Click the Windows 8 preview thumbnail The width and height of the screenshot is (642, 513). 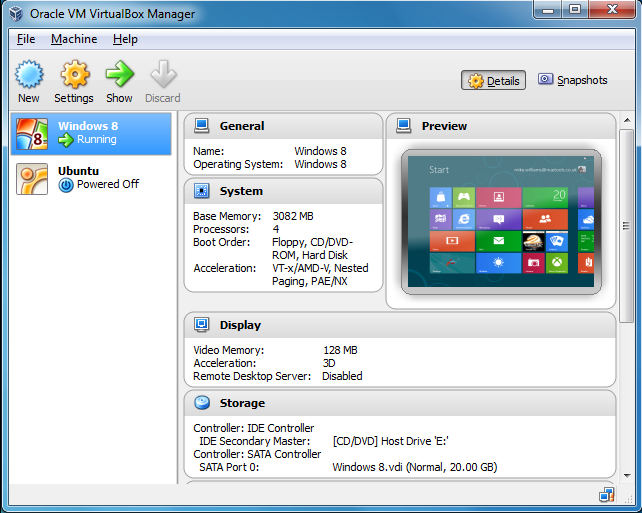(501, 222)
